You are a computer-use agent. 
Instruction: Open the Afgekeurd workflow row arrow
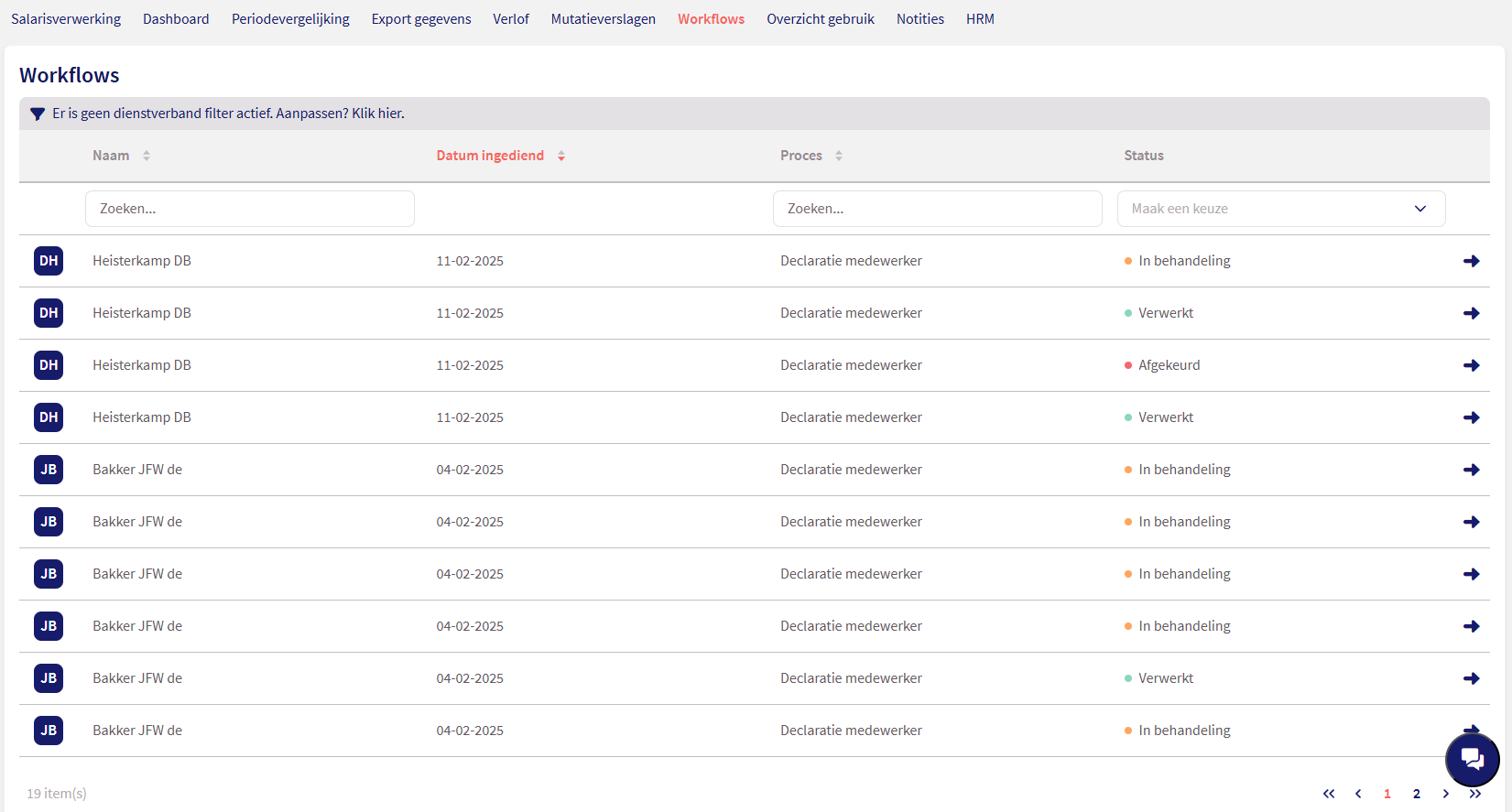(1471, 365)
